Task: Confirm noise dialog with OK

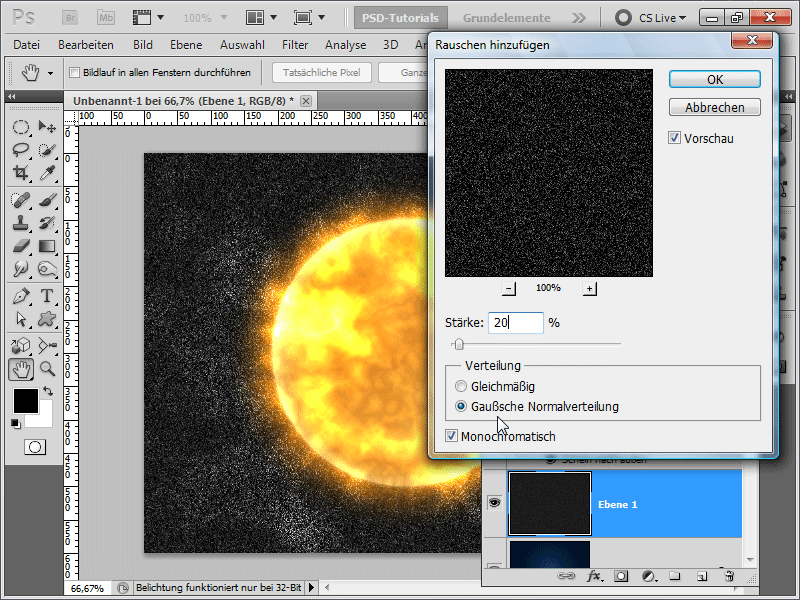Action: (715, 79)
